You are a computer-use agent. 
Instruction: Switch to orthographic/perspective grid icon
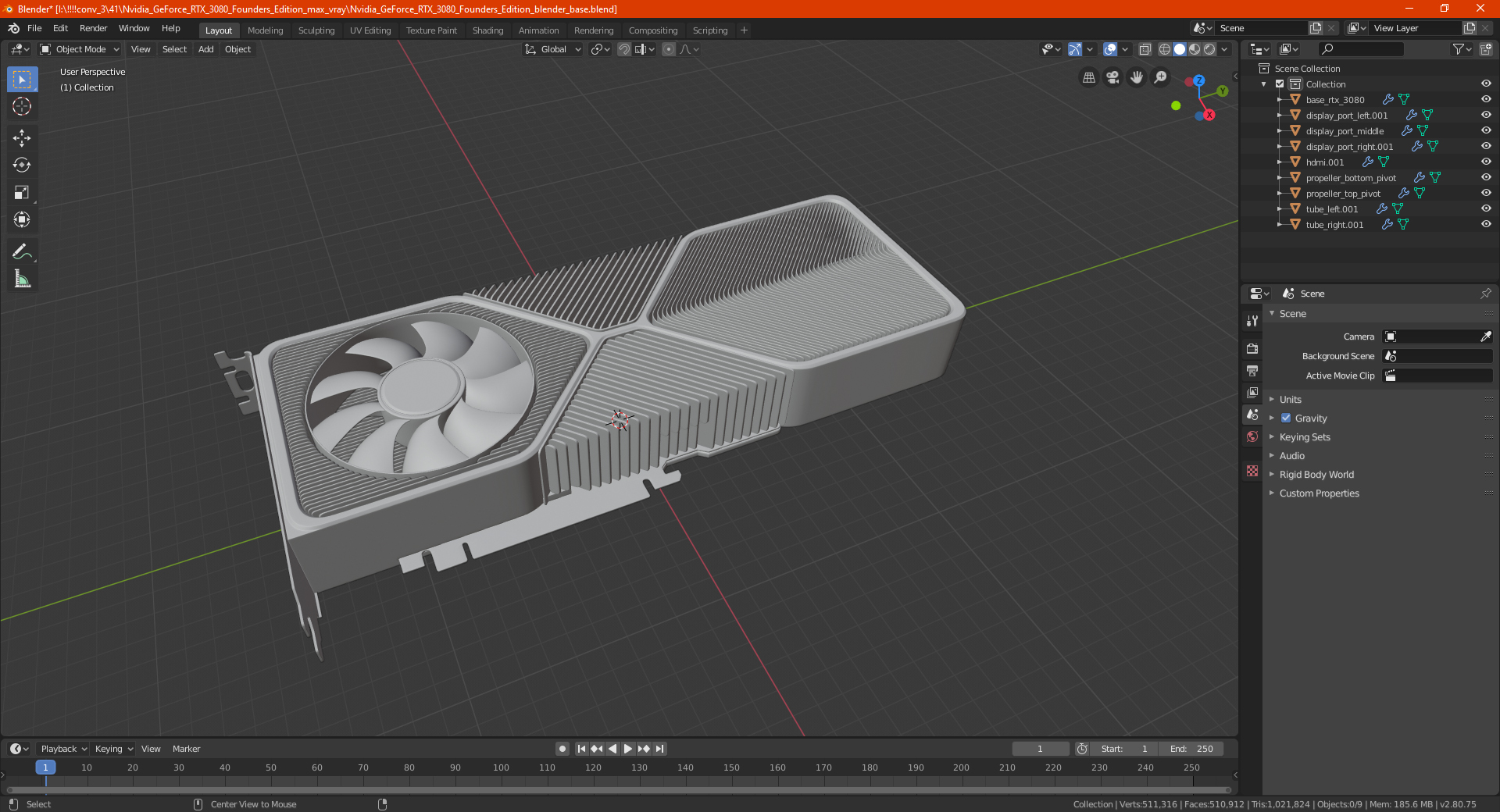point(1088,77)
